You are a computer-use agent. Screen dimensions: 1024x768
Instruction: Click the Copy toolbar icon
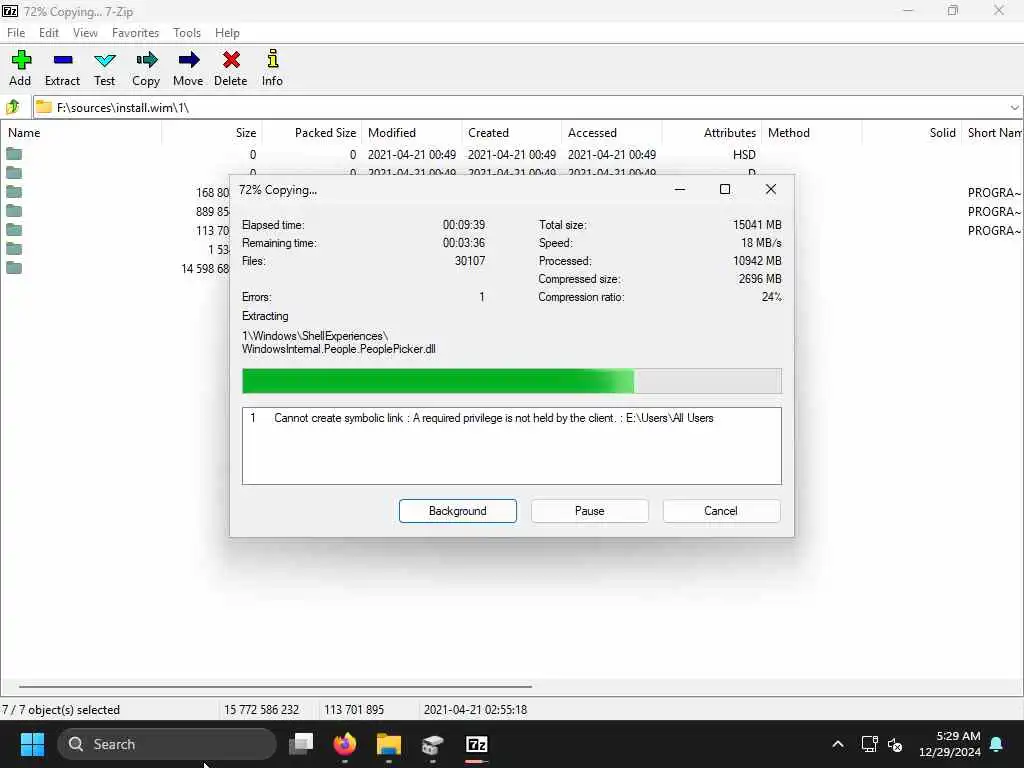pos(146,68)
